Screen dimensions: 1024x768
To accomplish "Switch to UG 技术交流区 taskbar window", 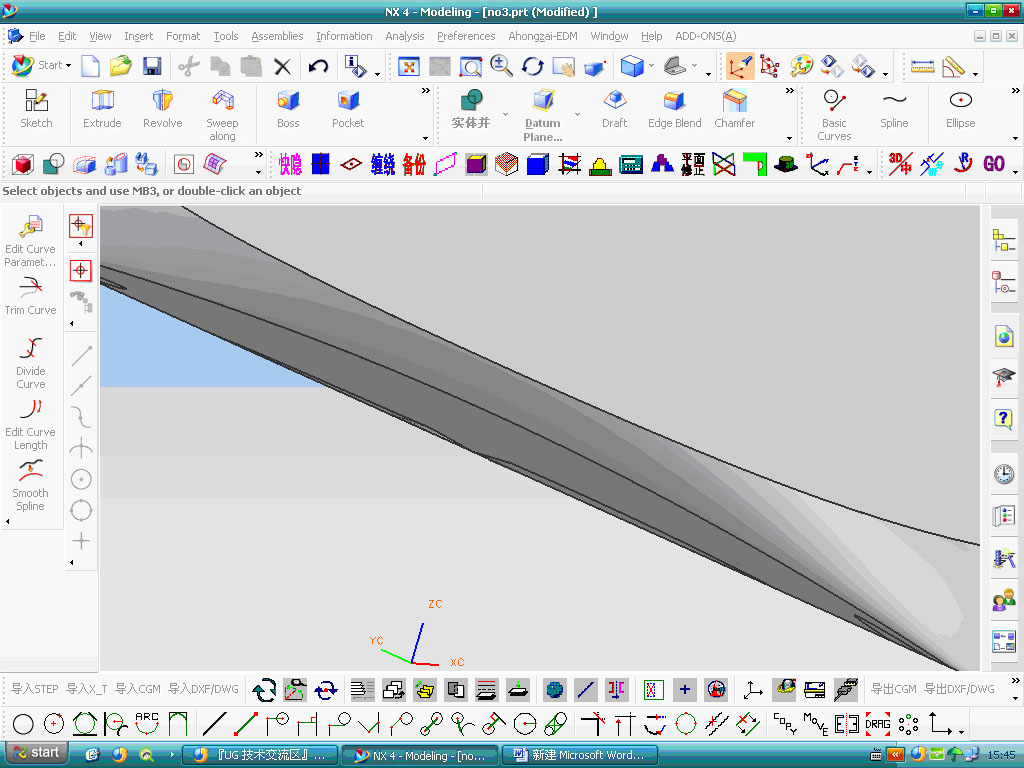I will 261,755.
